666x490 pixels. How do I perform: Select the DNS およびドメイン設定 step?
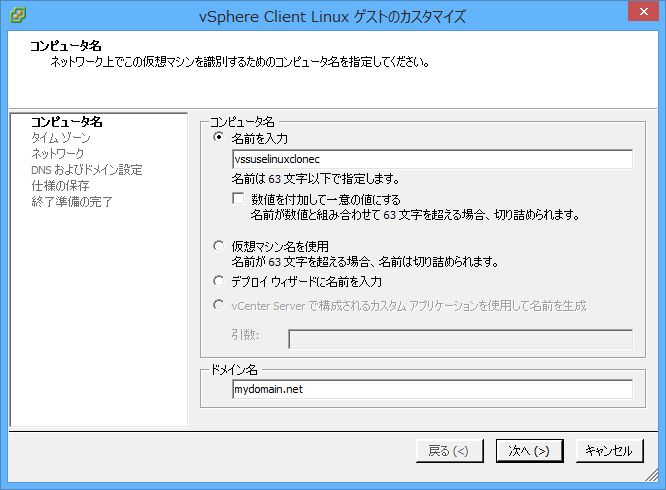pos(87,169)
